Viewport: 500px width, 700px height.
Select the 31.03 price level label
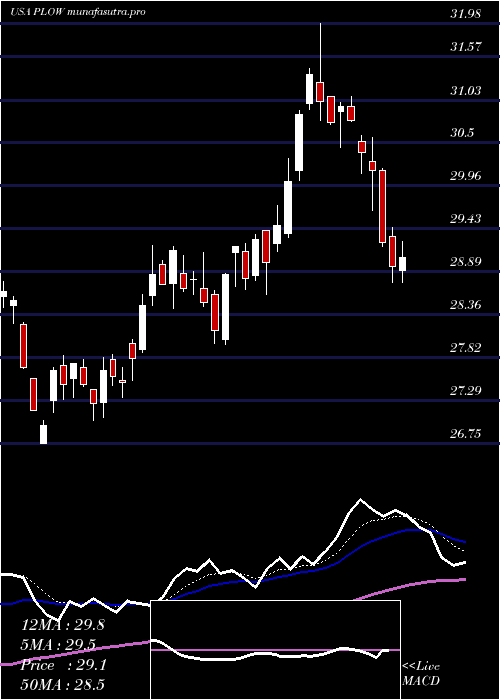pos(466,91)
